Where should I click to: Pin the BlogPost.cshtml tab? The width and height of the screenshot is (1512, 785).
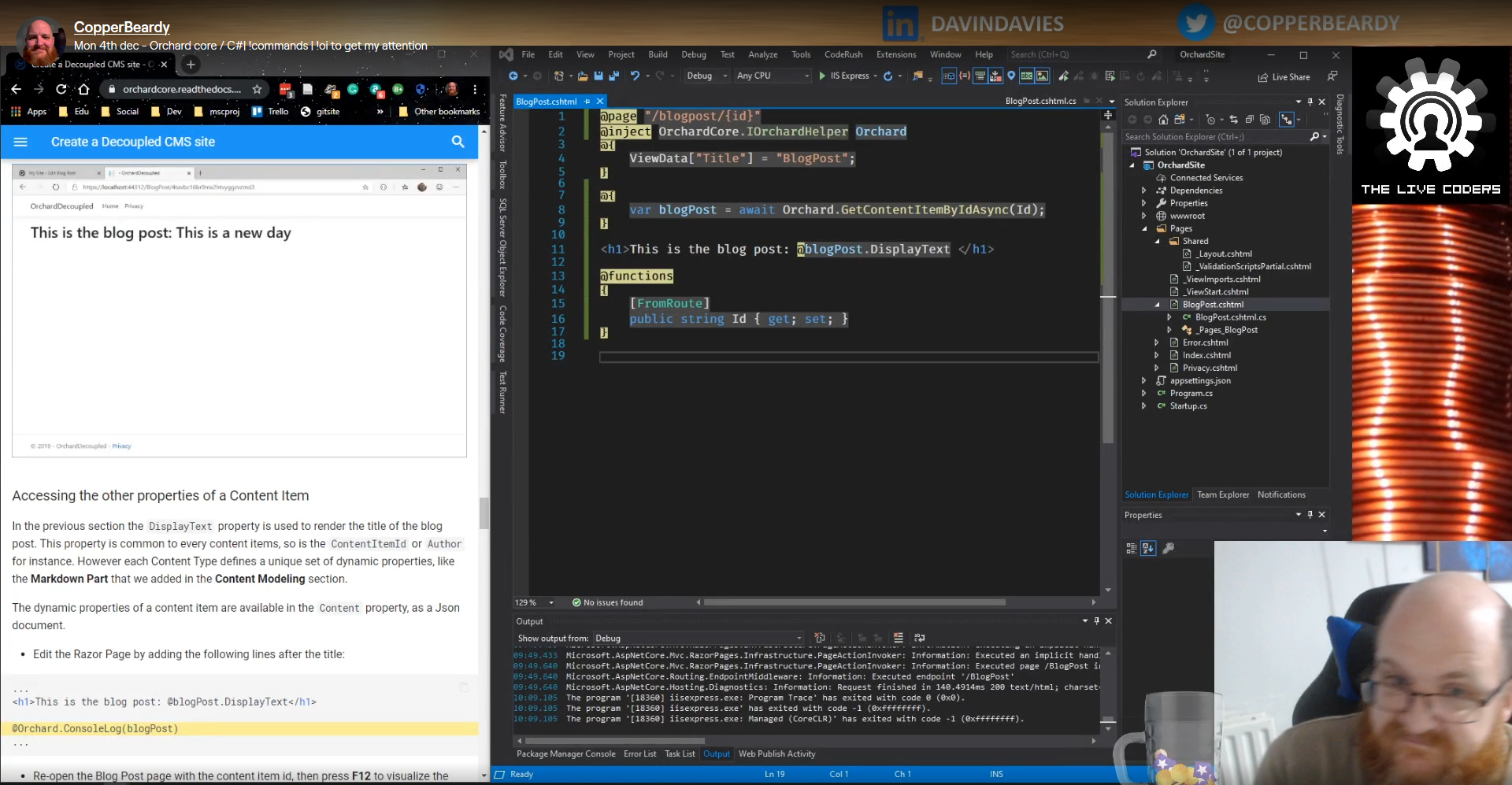point(587,102)
